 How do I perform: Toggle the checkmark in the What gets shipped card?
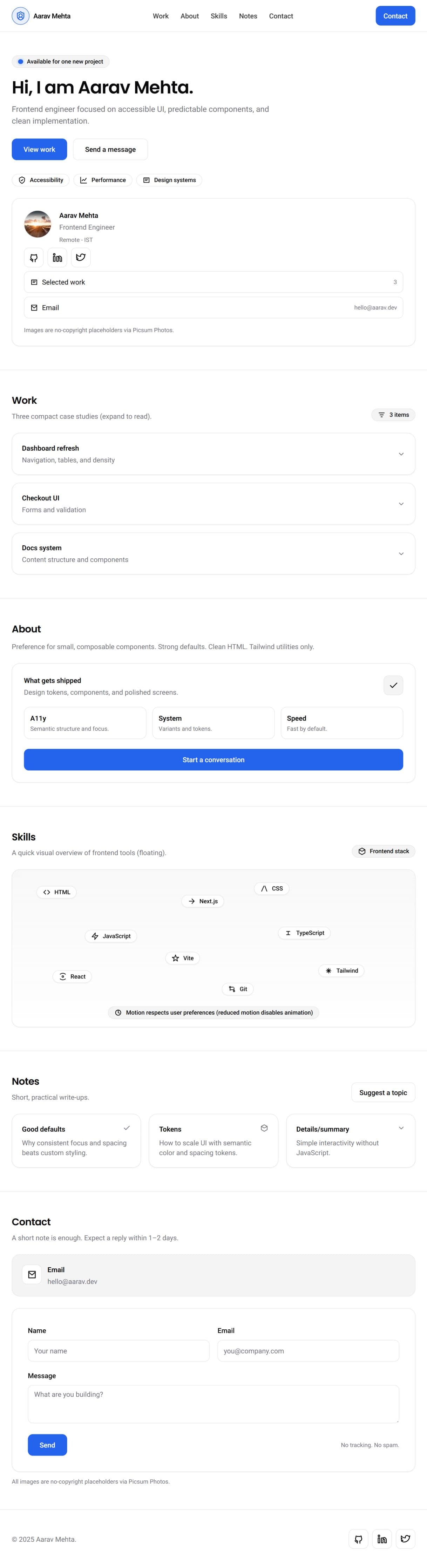pos(393,686)
